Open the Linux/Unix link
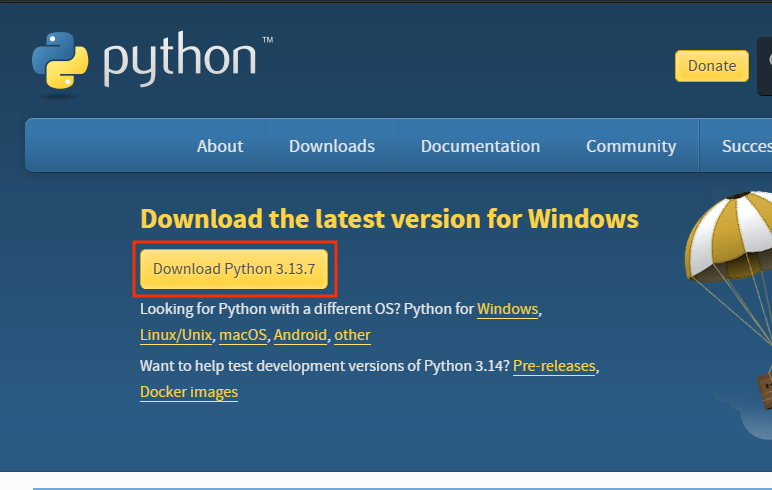Image resolution: width=772 pixels, height=490 pixels. (x=176, y=335)
